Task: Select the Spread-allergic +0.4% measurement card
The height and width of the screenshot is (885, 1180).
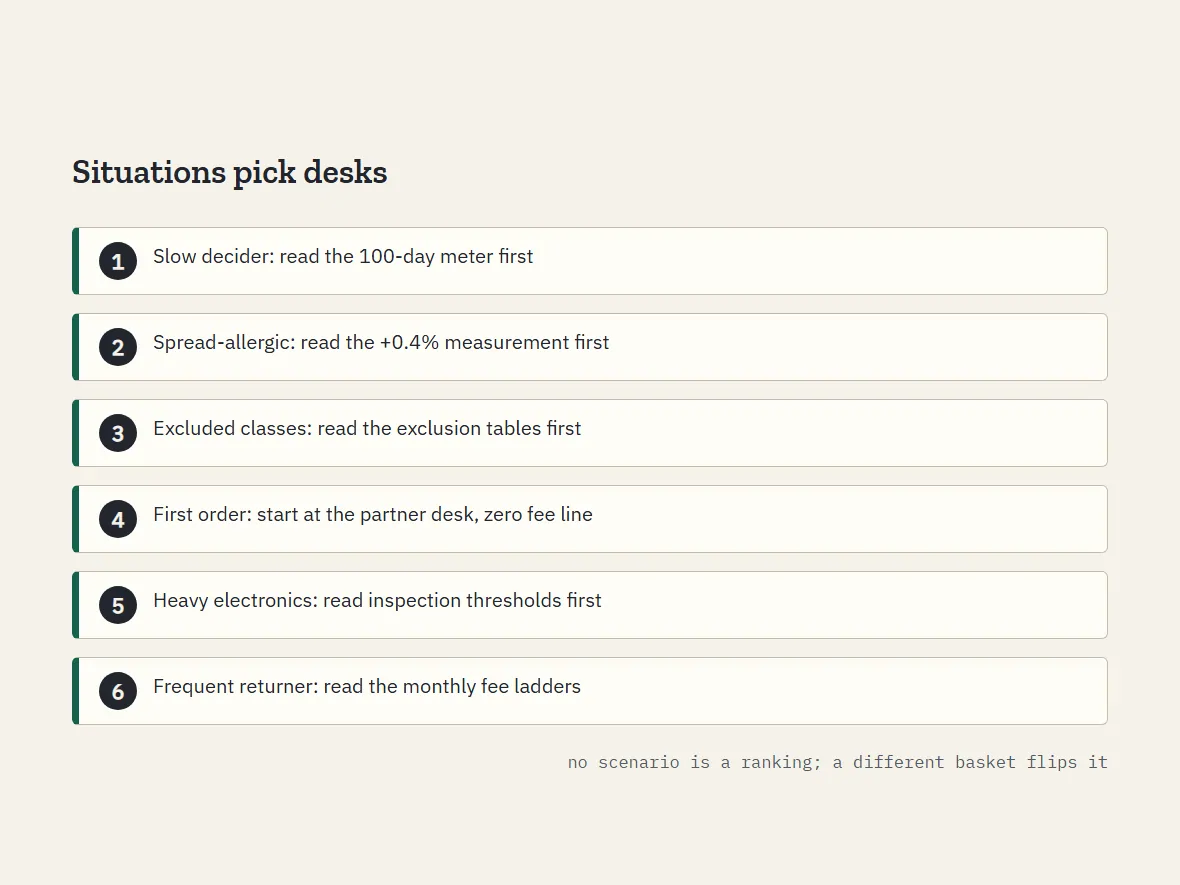Action: pyautogui.click(x=590, y=347)
